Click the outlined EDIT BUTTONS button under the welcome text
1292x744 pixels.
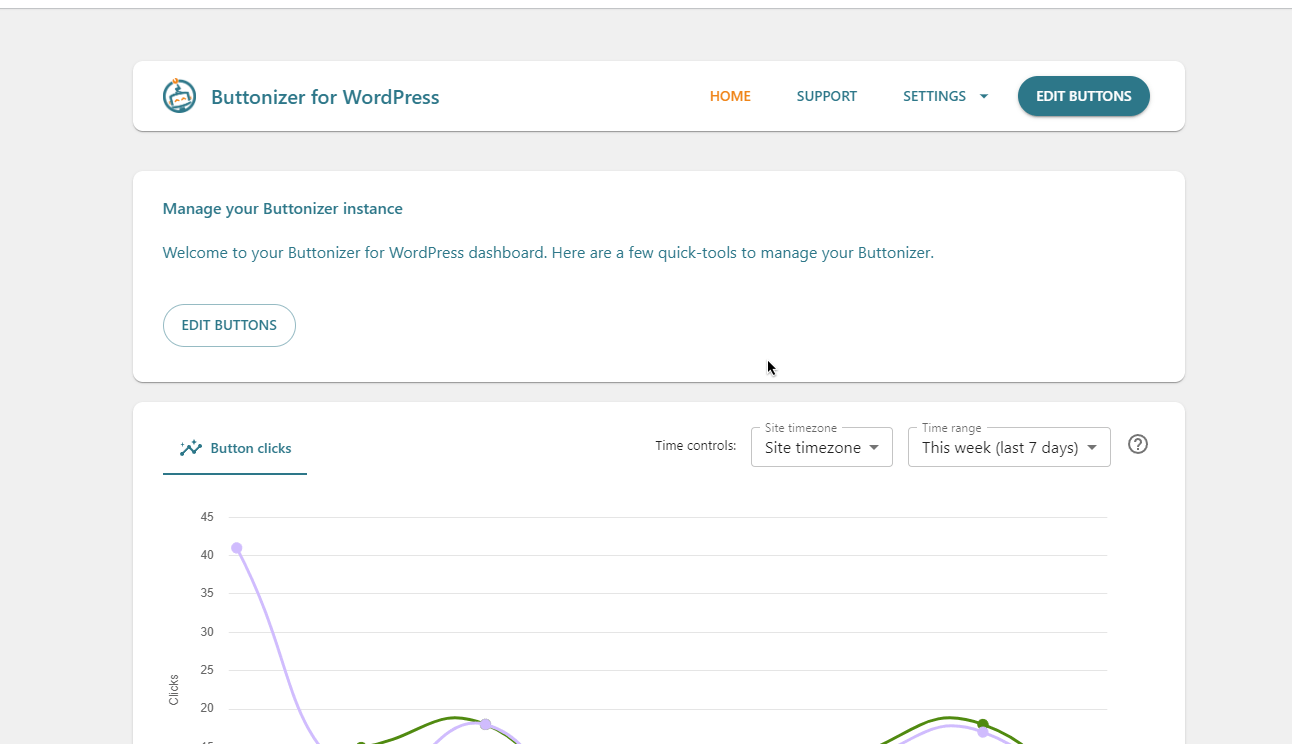point(229,325)
